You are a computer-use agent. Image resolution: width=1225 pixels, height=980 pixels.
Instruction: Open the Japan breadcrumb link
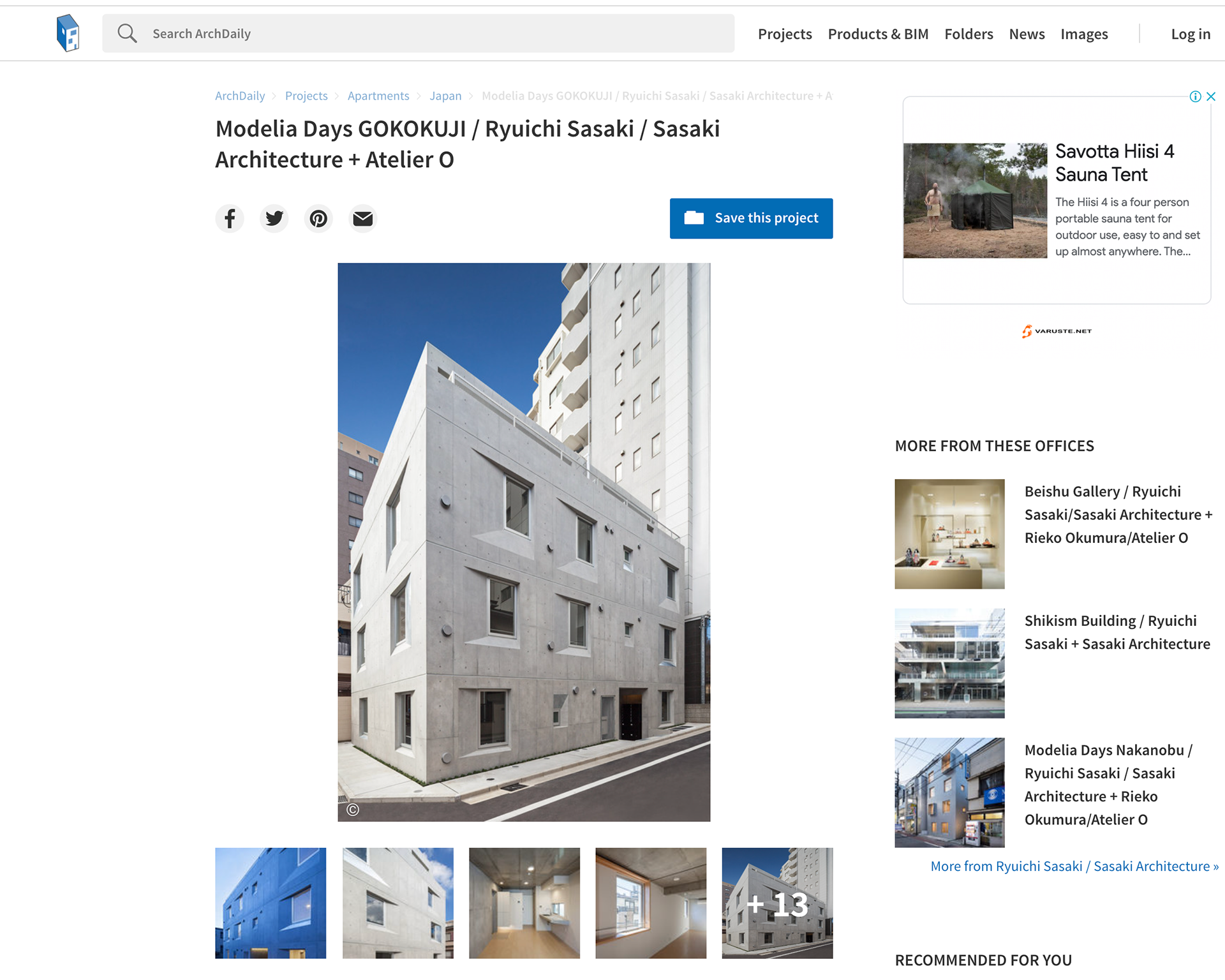445,96
